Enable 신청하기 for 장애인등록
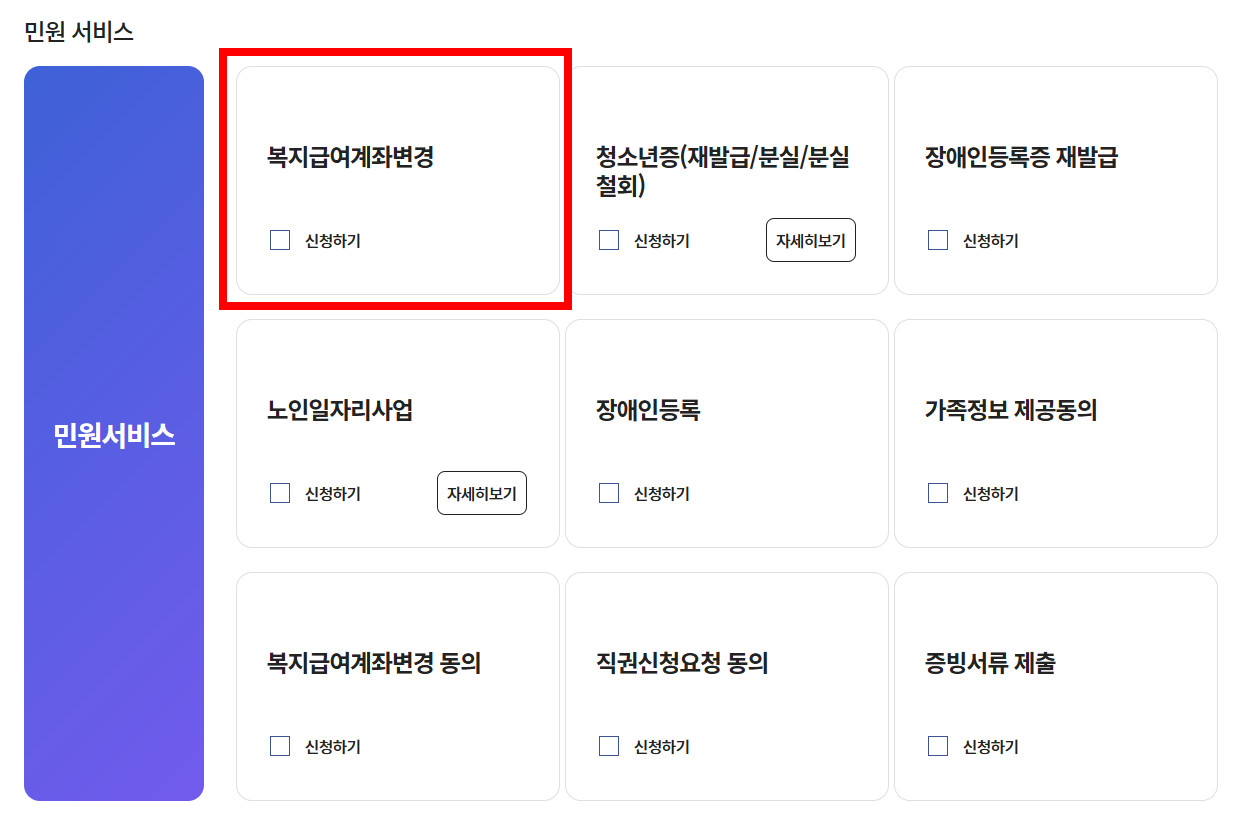 [609, 493]
